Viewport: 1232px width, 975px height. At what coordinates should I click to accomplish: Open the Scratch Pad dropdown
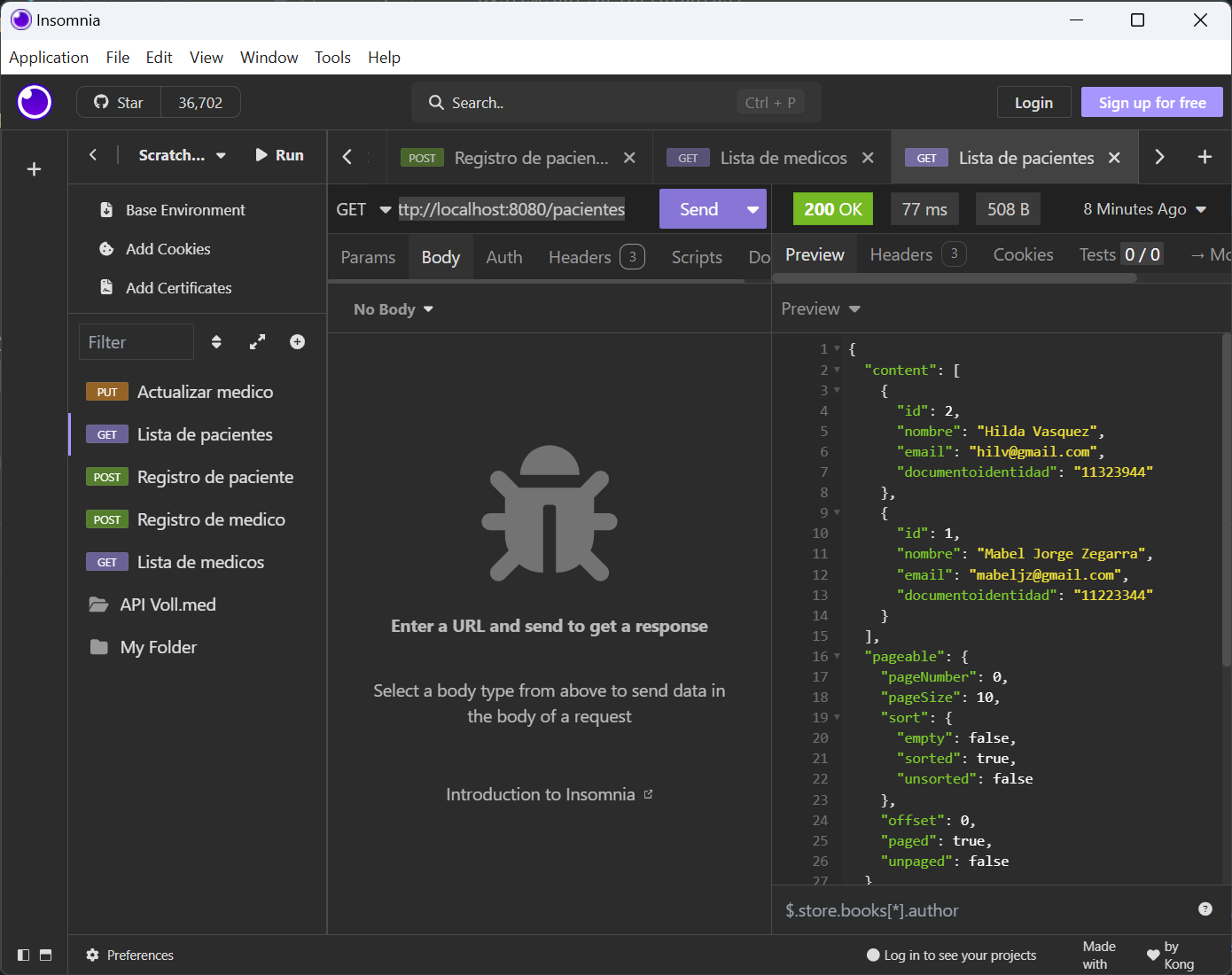point(182,155)
